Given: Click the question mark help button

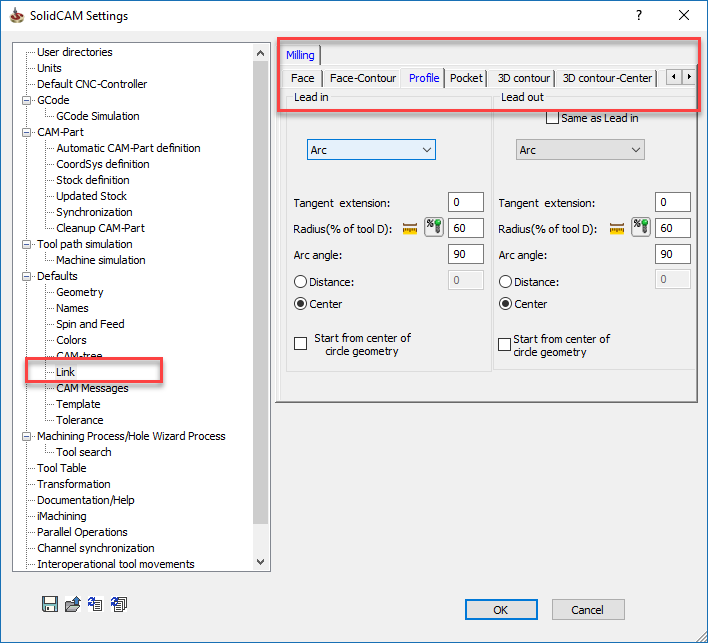Looking at the screenshot, I should point(639,15).
